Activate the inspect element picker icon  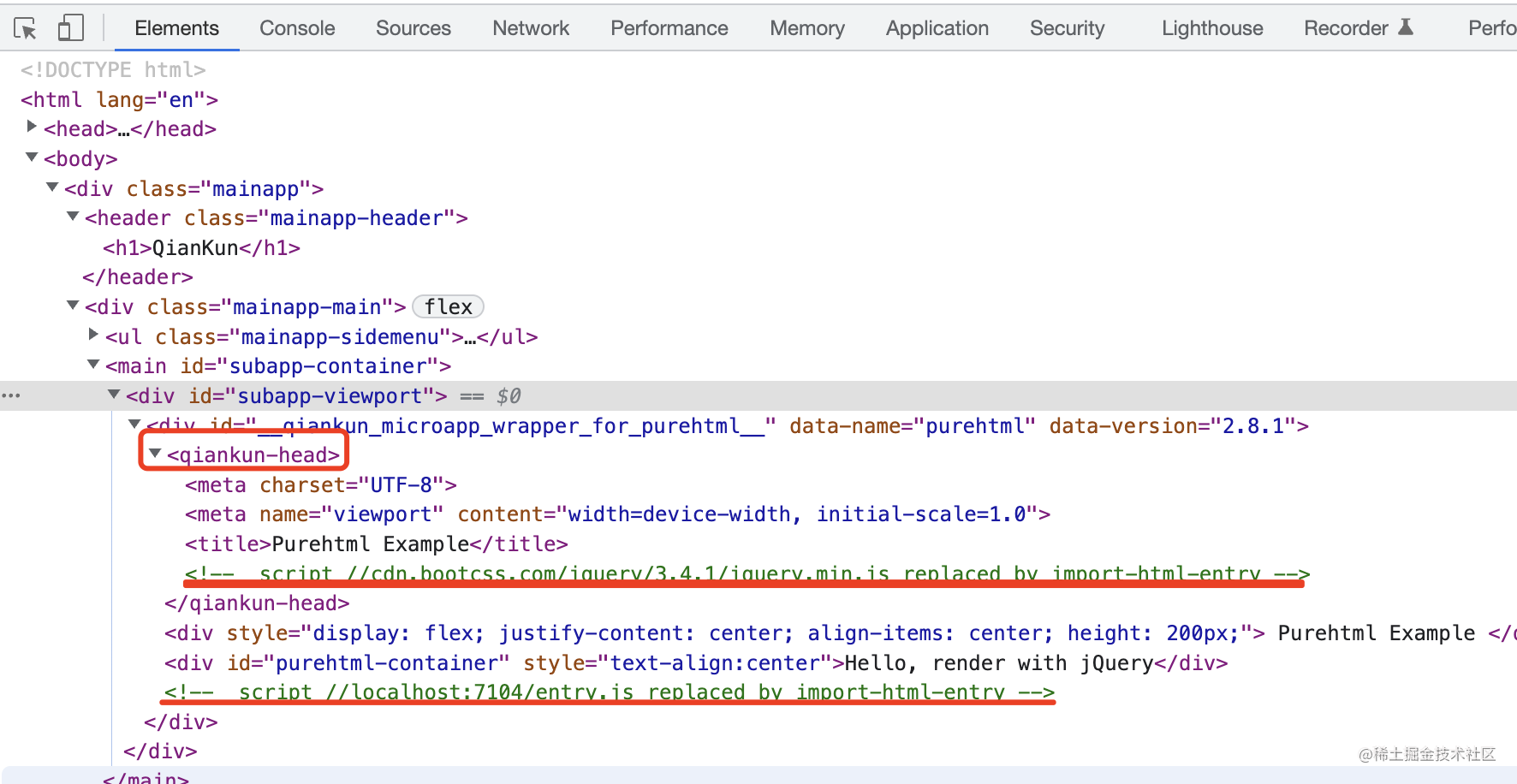tap(26, 28)
